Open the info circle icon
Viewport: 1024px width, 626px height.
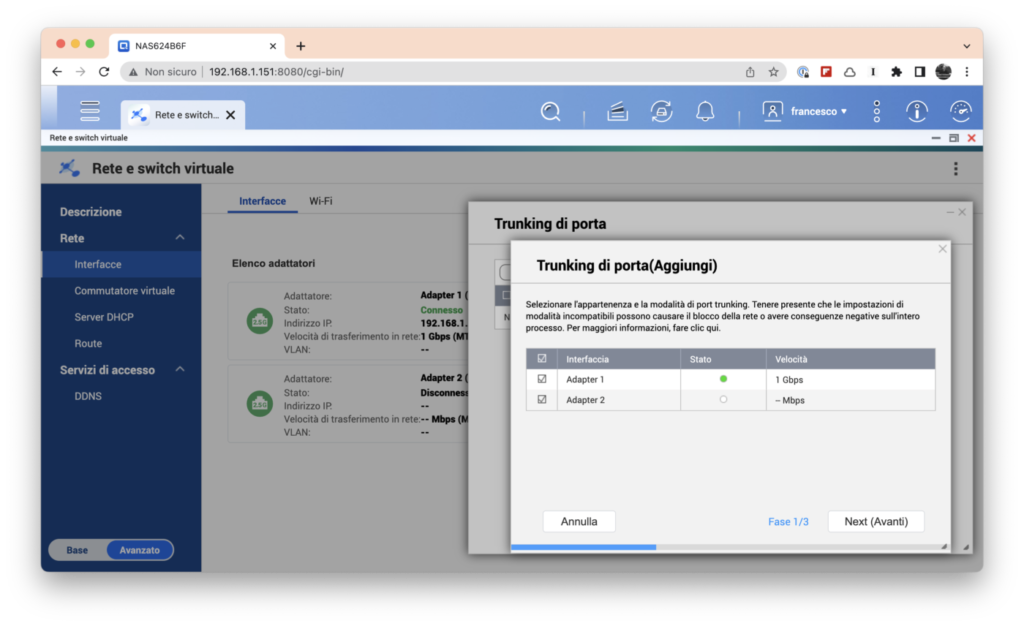(x=917, y=112)
